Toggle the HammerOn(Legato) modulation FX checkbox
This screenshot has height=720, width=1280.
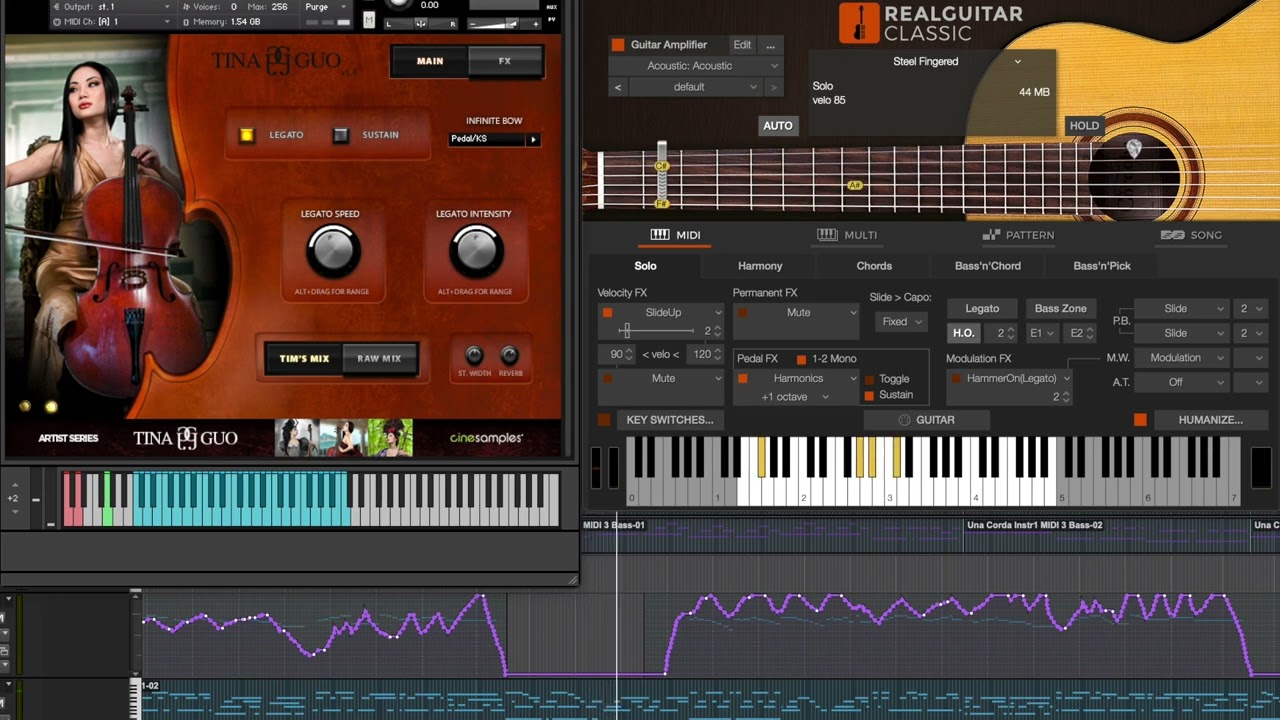(956, 379)
